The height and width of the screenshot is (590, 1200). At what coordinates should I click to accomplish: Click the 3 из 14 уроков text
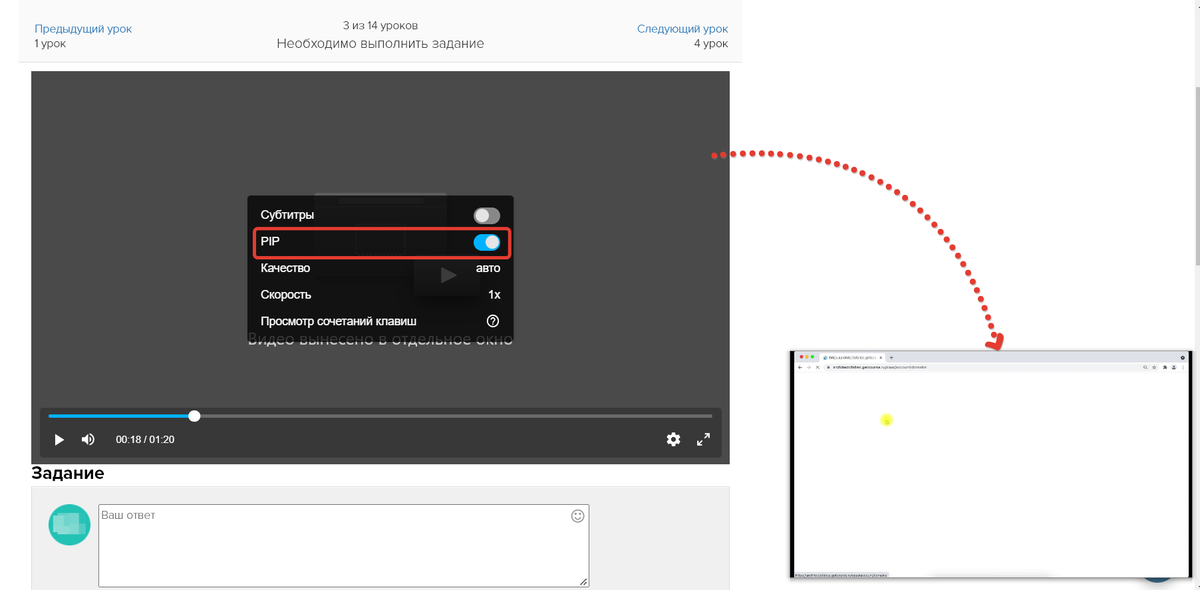(x=380, y=25)
